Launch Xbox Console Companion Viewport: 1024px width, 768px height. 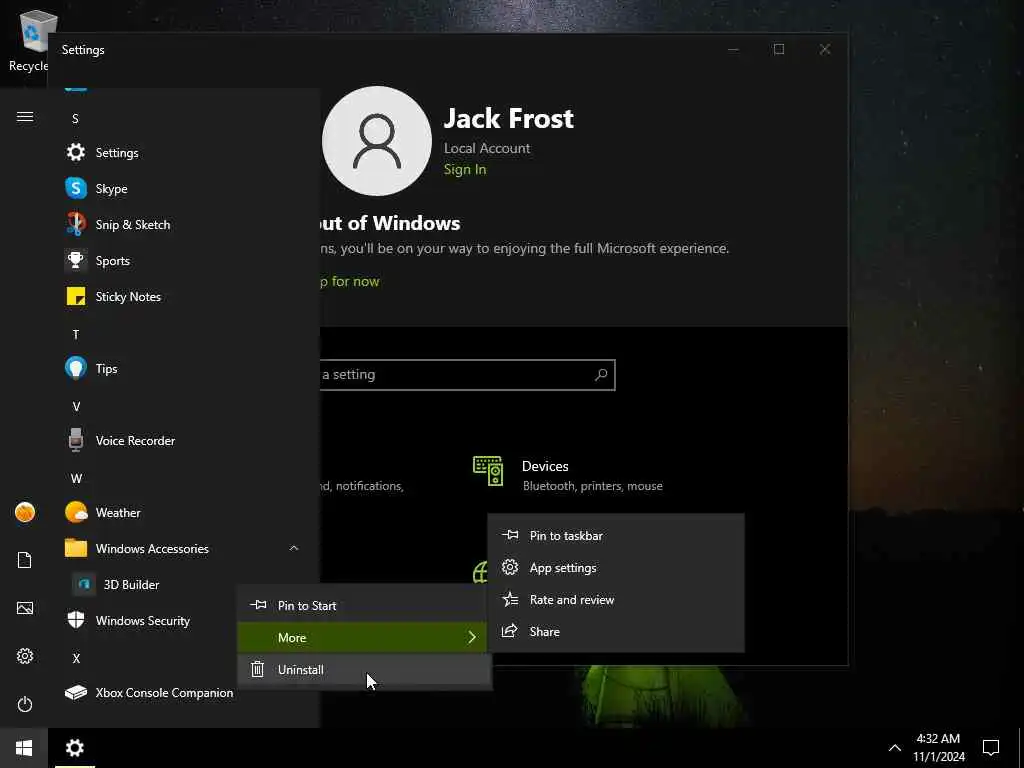click(x=149, y=692)
